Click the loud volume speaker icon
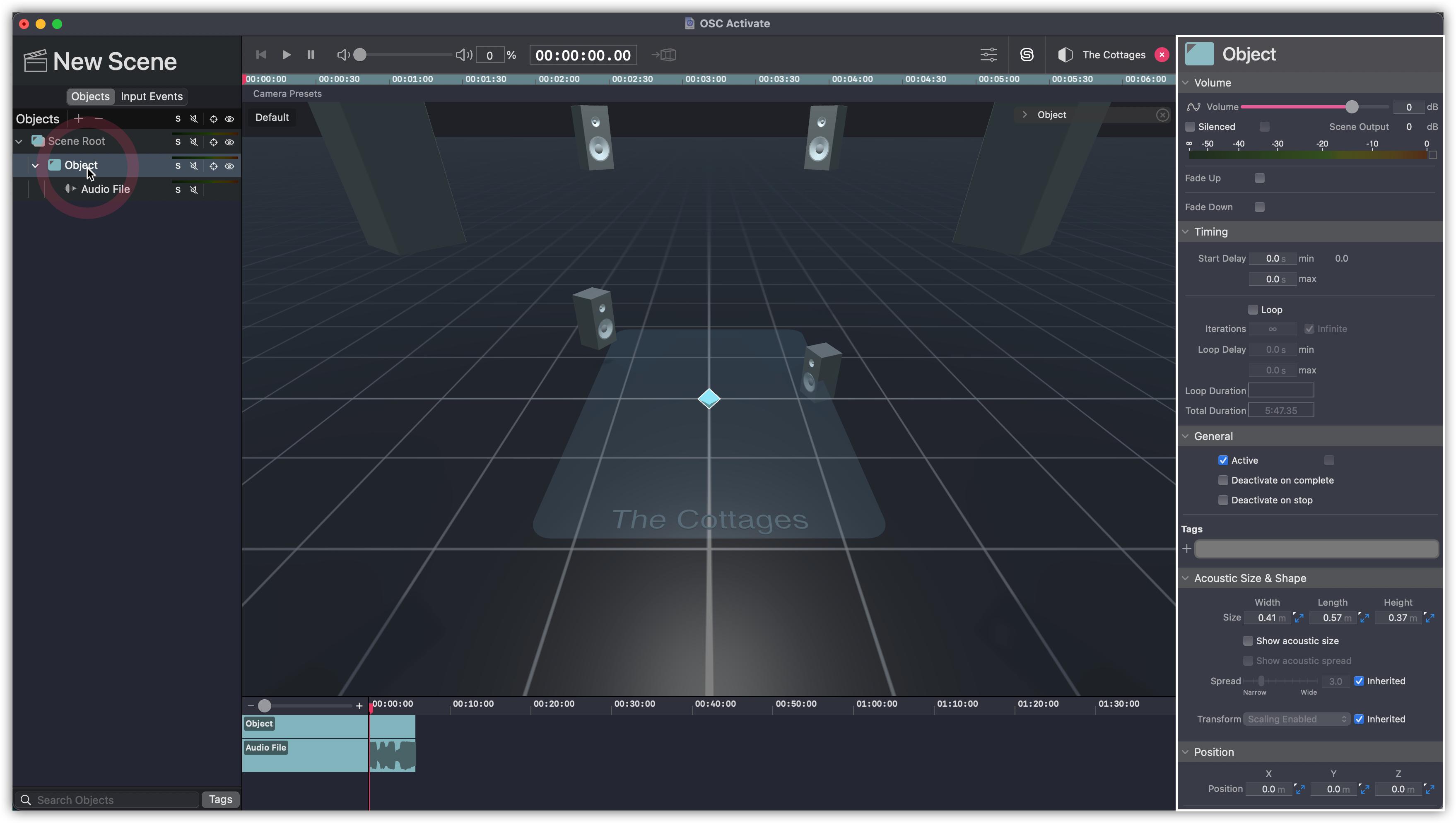1456x823 pixels. point(464,55)
